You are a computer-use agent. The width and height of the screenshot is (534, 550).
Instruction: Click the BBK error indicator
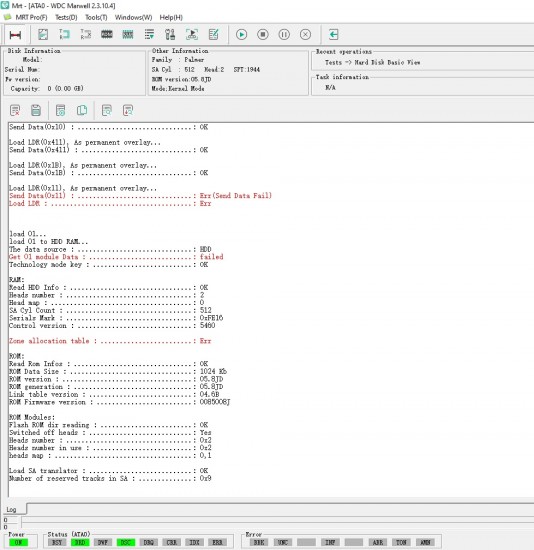[x=259, y=542]
